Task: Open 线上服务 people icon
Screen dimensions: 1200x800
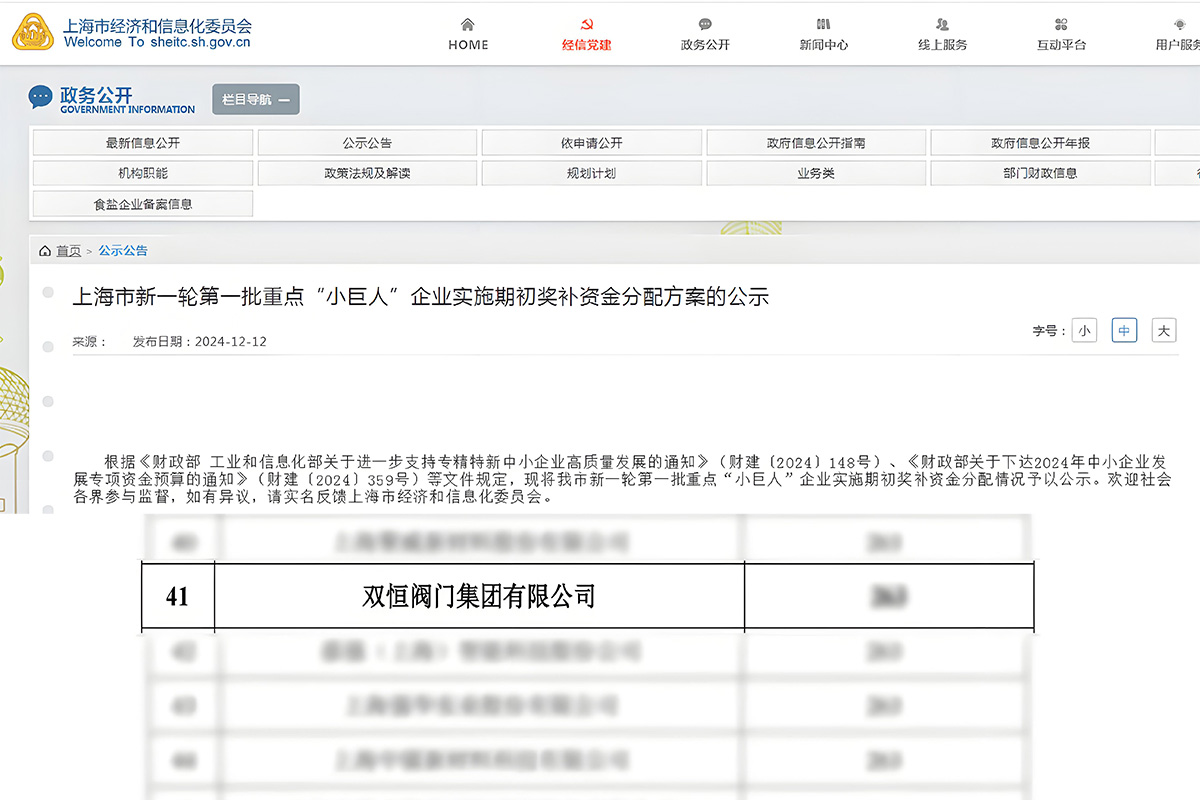Action: pos(942,25)
